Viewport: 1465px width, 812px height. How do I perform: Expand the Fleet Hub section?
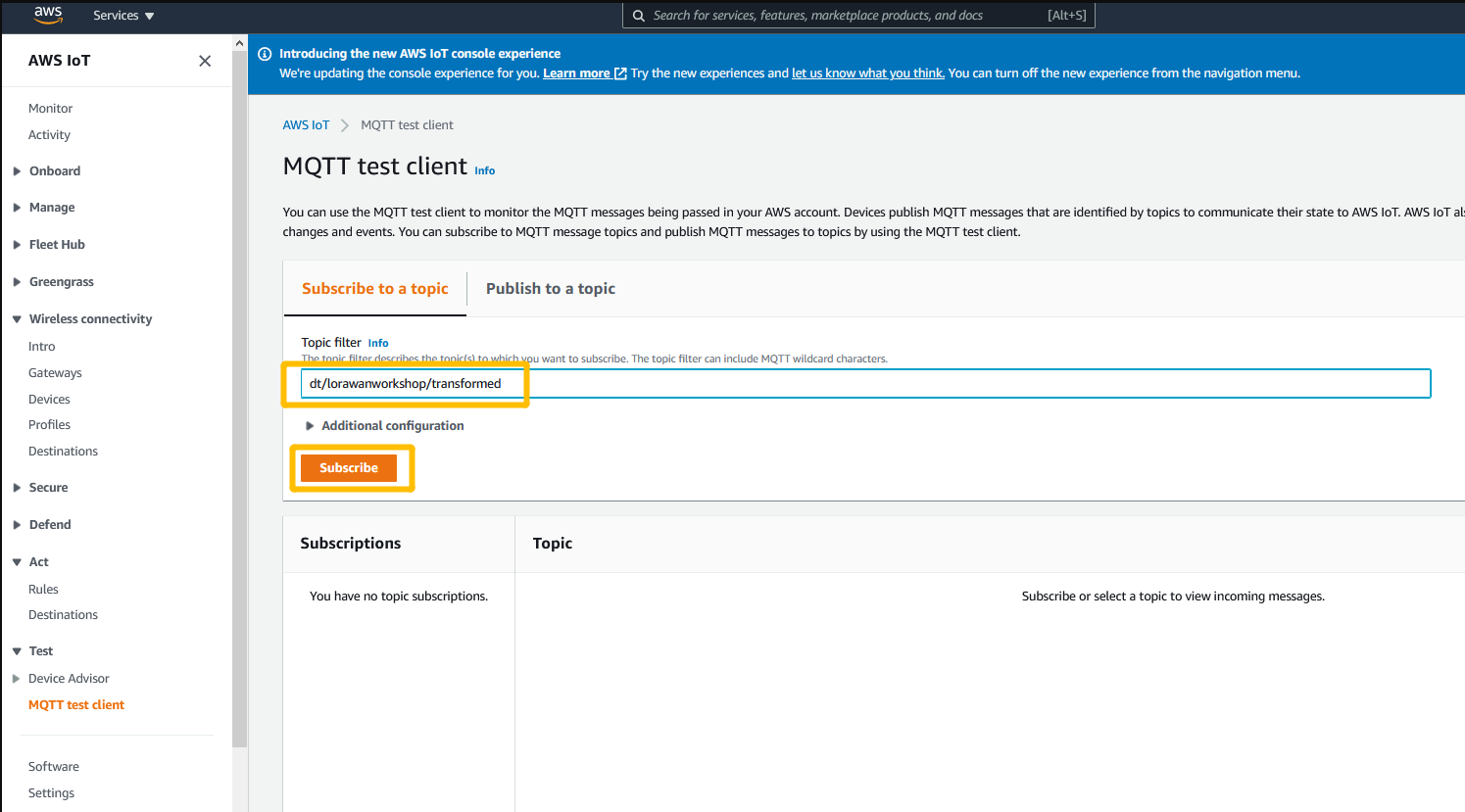point(17,245)
